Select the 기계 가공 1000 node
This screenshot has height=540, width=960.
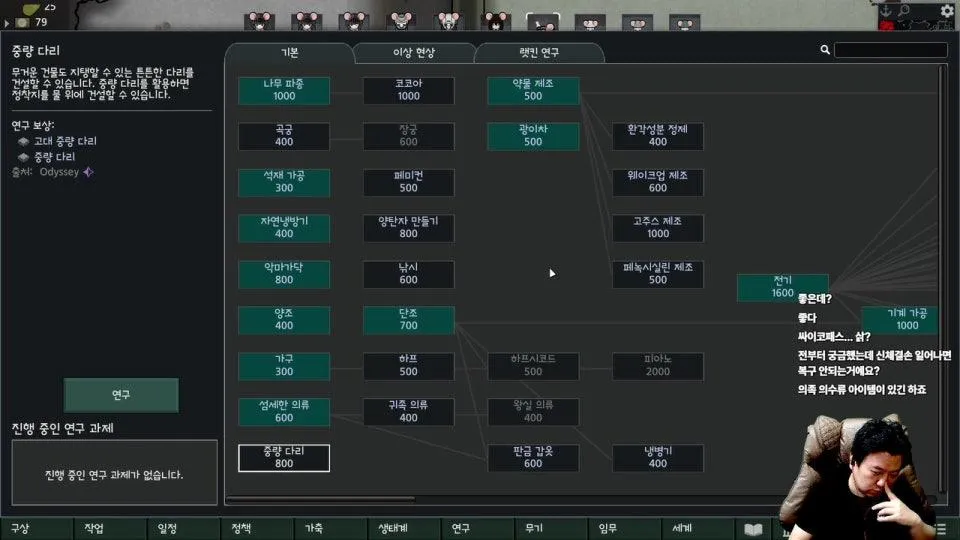[x=900, y=320]
